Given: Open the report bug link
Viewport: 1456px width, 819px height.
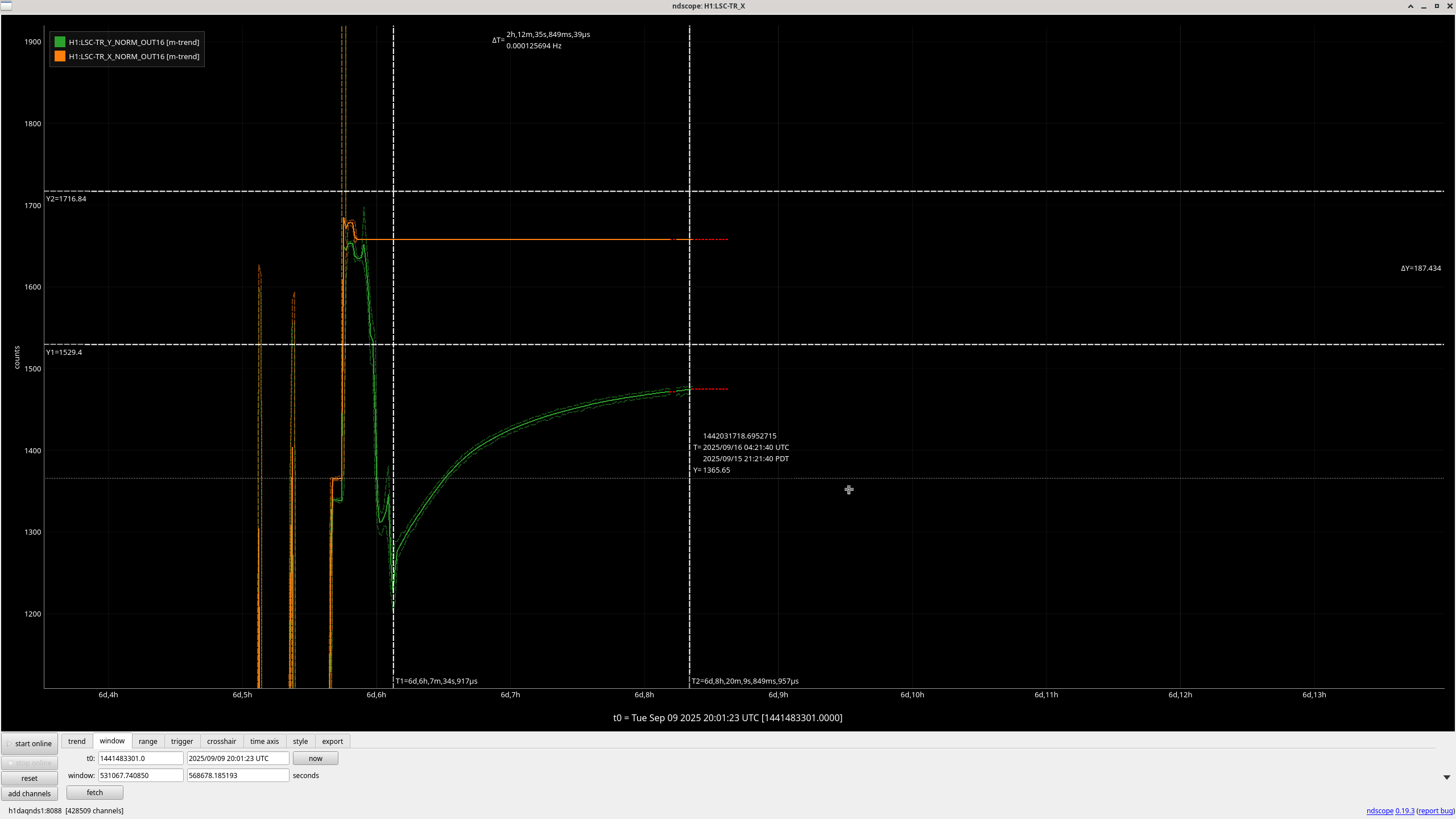Looking at the screenshot, I should (x=1436, y=810).
